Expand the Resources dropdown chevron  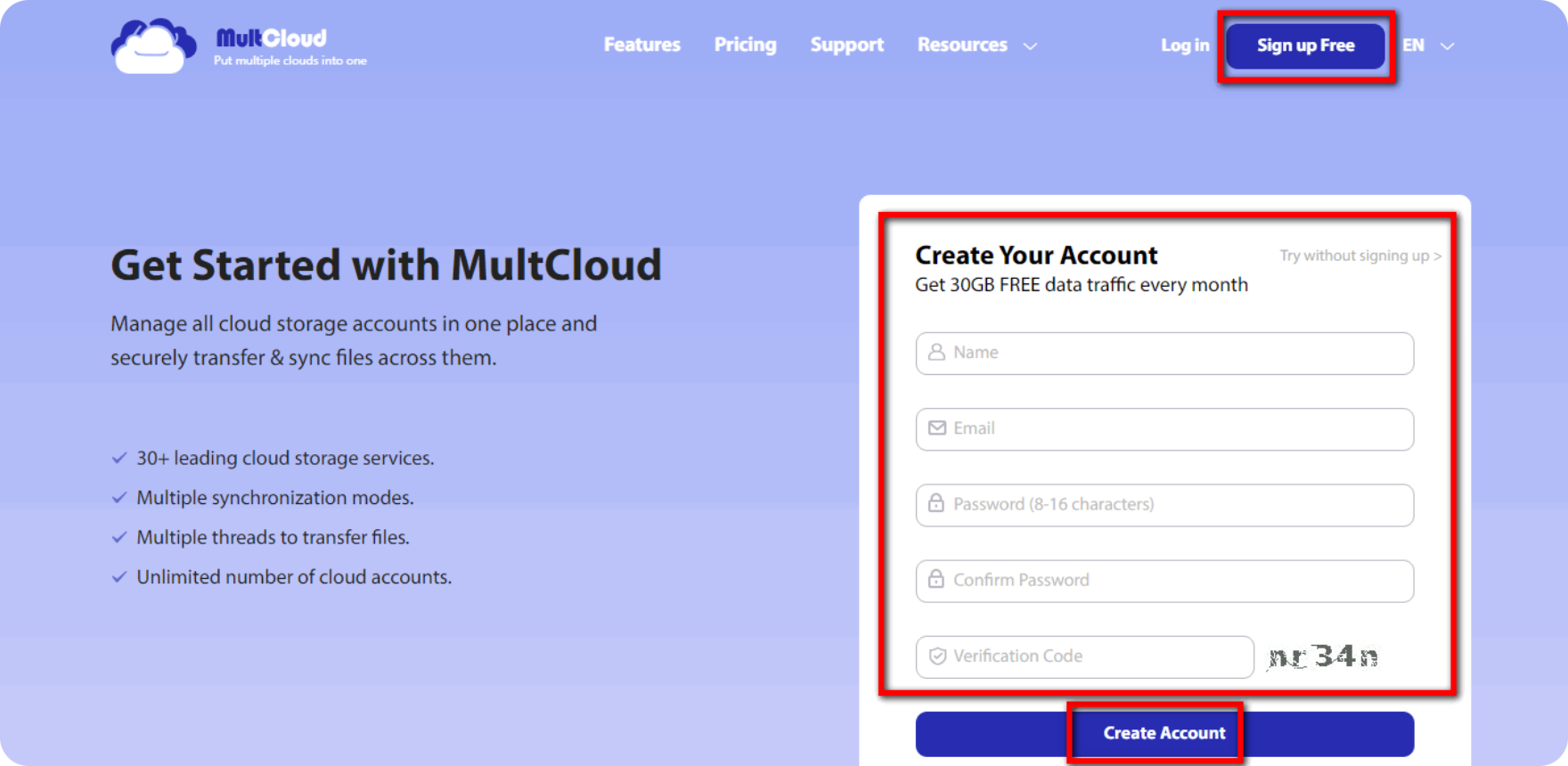tap(1030, 46)
